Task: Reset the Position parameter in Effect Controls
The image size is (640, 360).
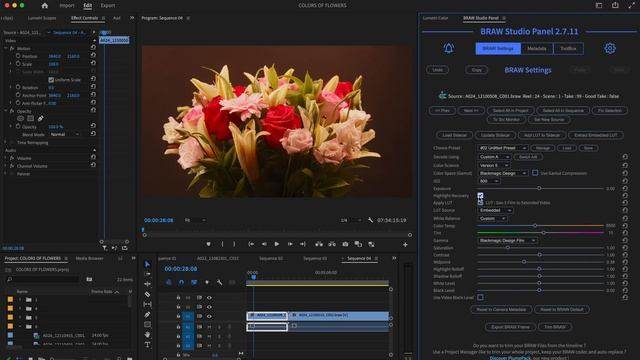Action: tap(93, 56)
